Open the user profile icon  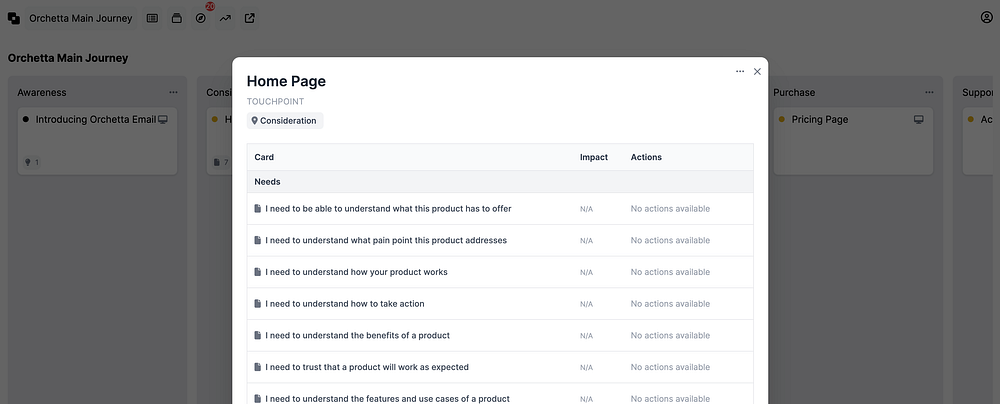pos(986,18)
